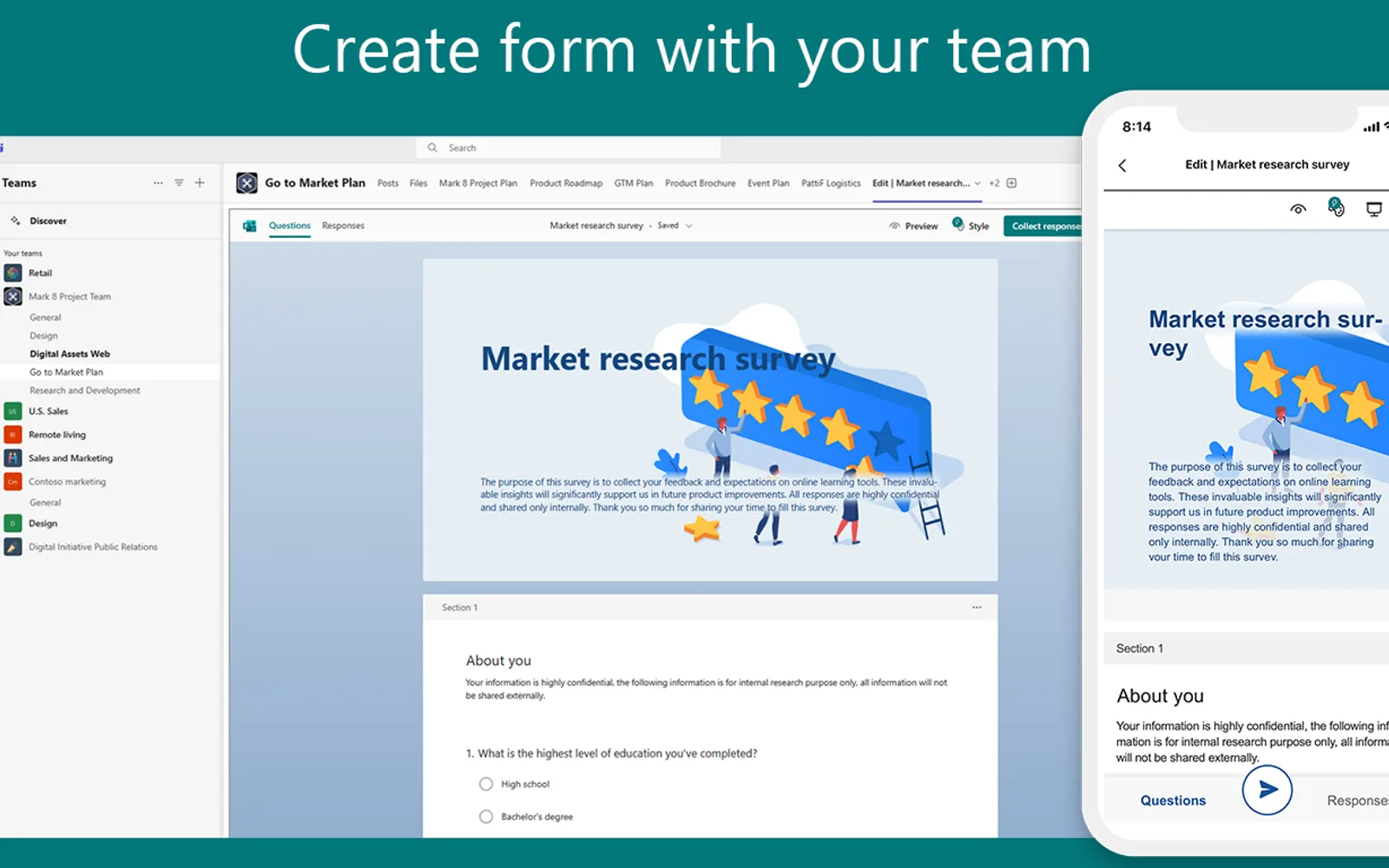Screen dimensions: 1389x868
Task: Open the Posts tab
Action: [x=388, y=184]
